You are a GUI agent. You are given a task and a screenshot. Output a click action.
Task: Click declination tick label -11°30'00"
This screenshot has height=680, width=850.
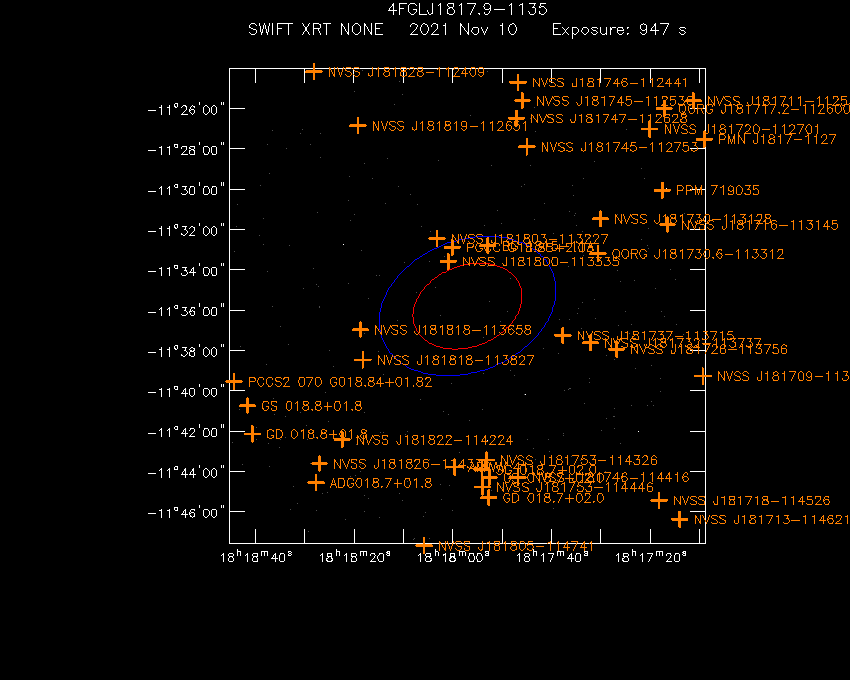[x=186, y=190]
